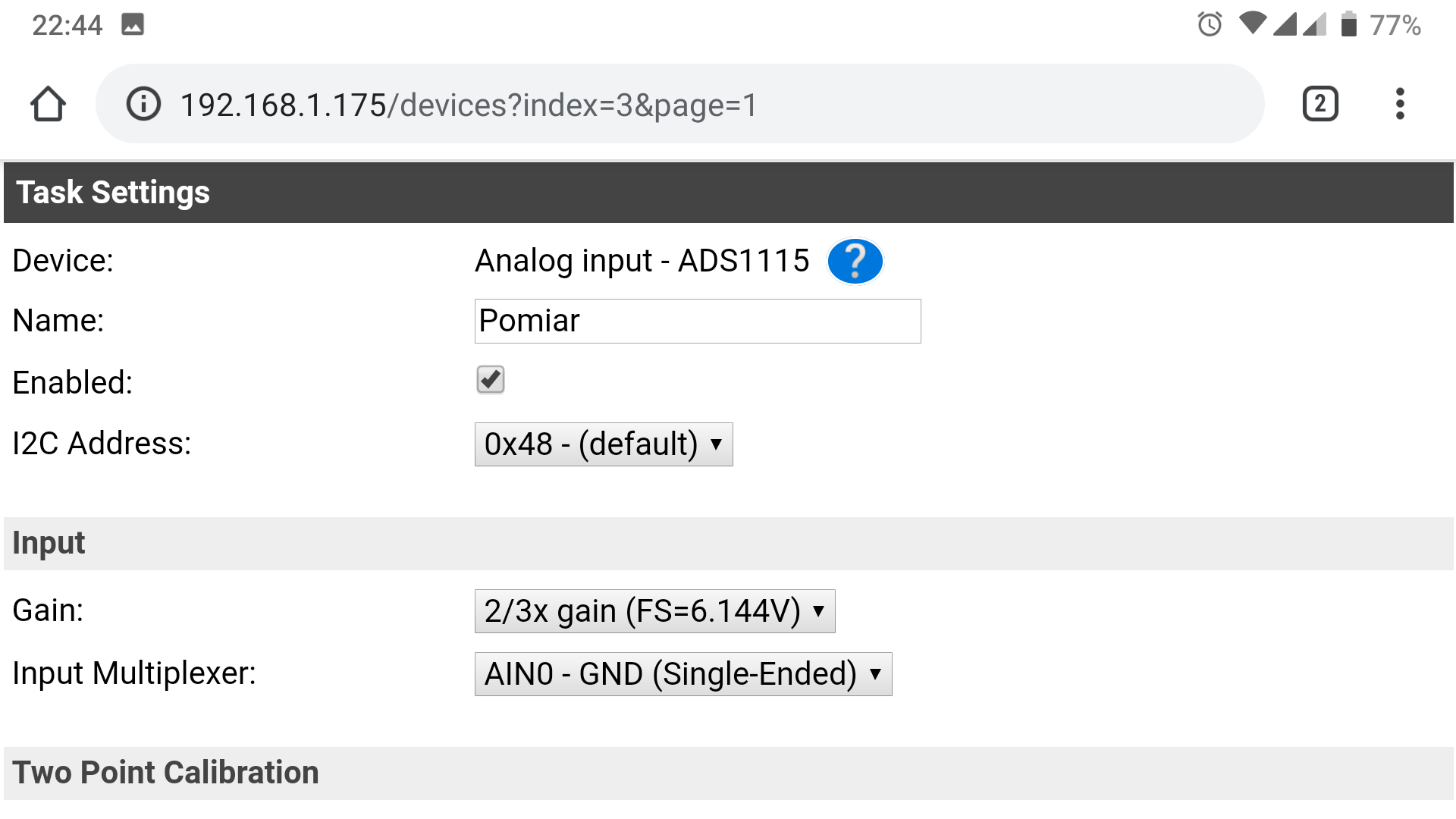
Task: Expand the I2C Address dropdown
Action: point(604,444)
